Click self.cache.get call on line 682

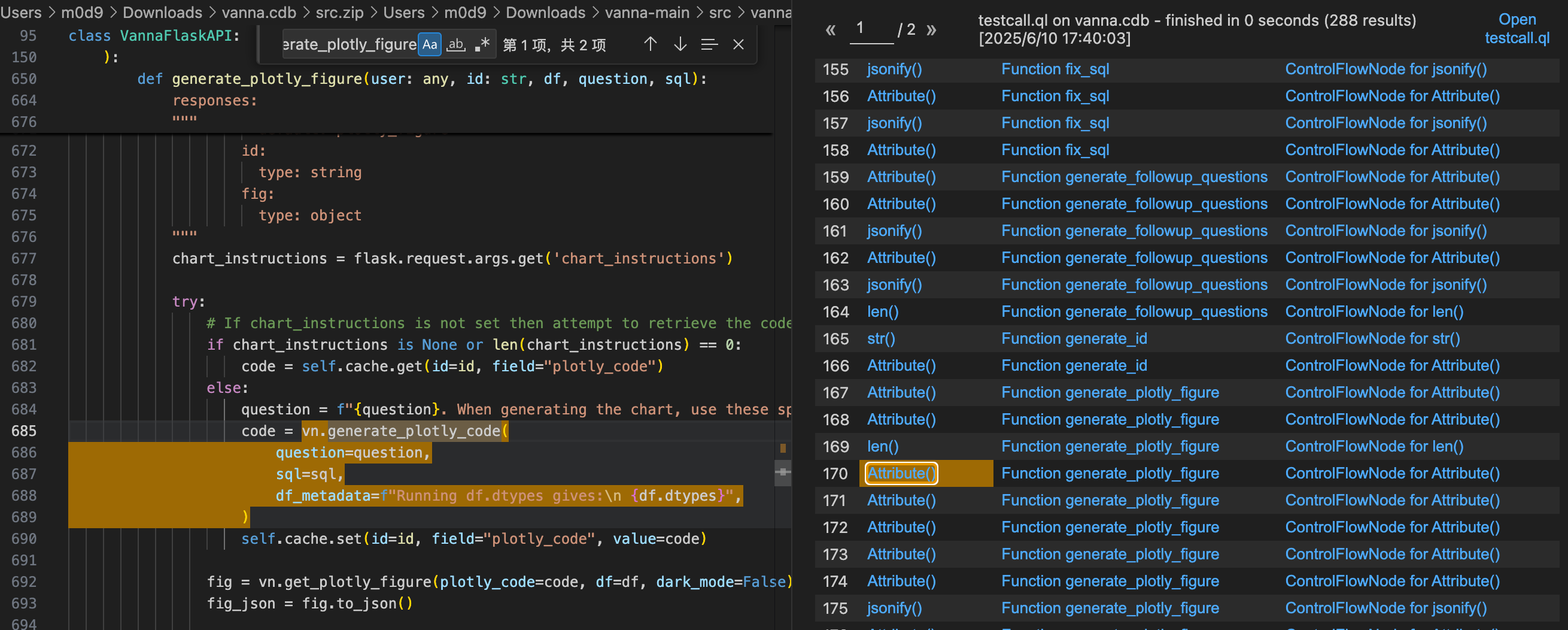482,366
